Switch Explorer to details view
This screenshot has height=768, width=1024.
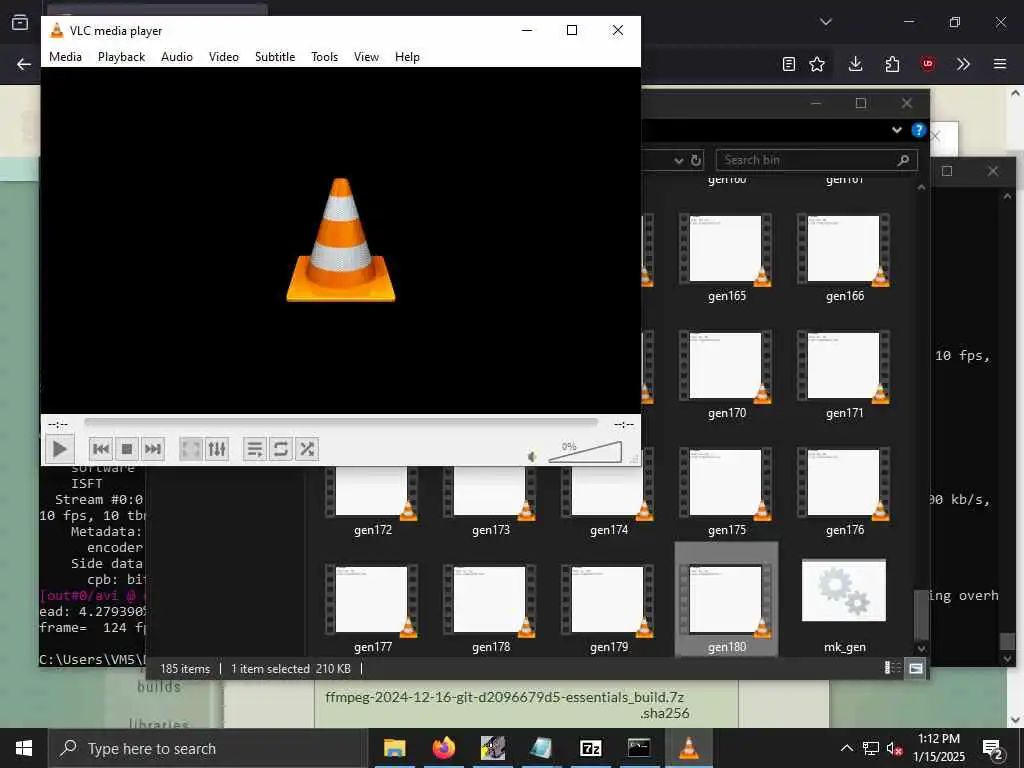click(x=892, y=668)
